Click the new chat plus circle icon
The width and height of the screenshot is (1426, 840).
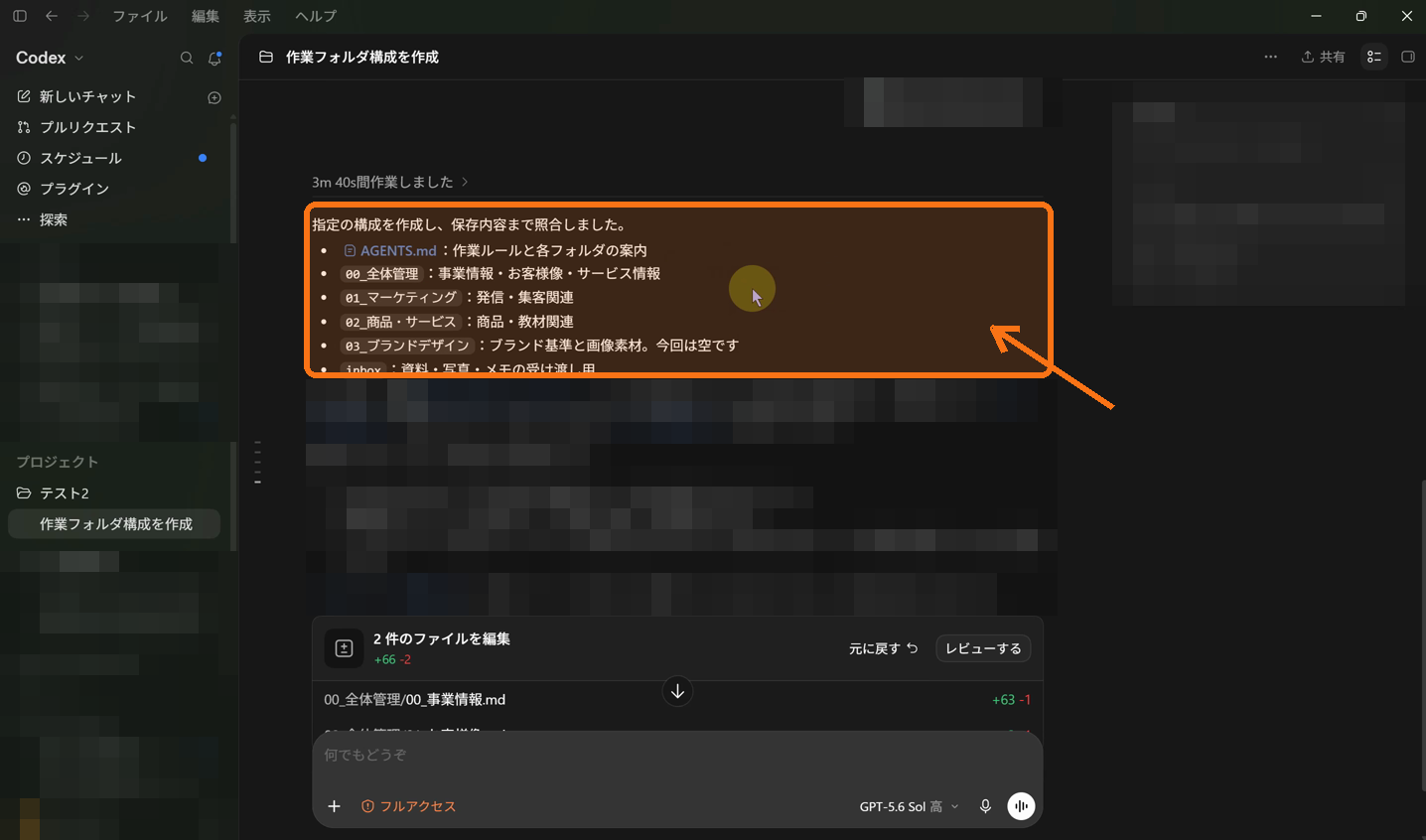tap(214, 97)
